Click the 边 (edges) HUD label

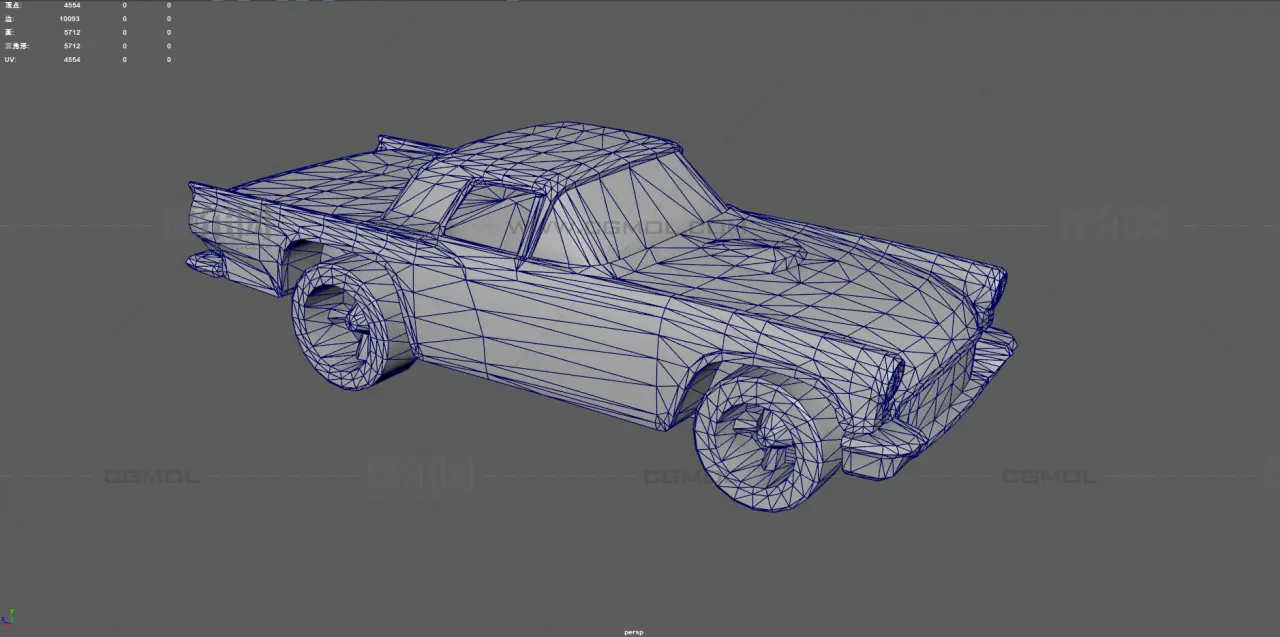[9, 19]
